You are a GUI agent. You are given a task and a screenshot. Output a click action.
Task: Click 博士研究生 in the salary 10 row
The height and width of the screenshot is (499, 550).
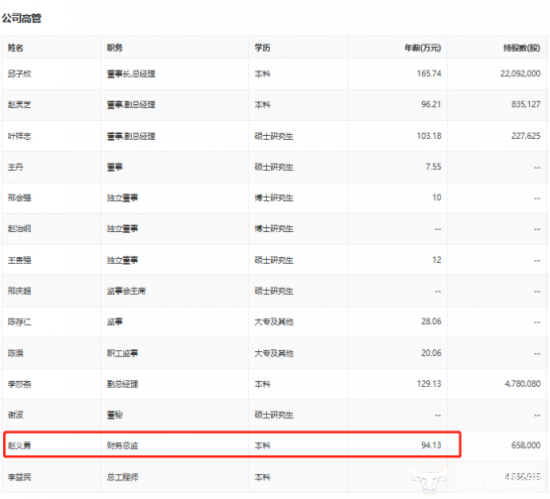coord(274,198)
